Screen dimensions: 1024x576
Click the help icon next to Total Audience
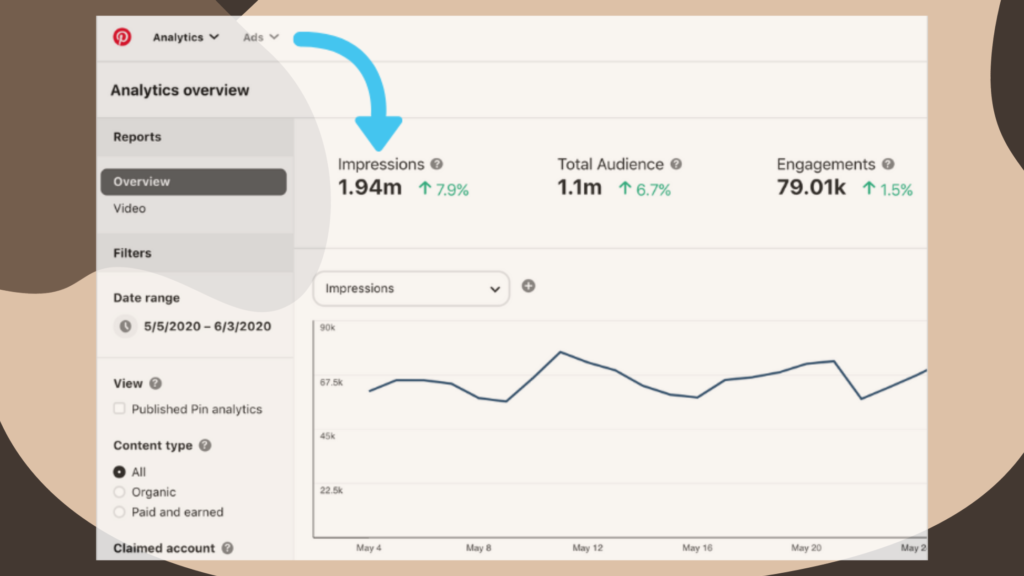point(676,164)
